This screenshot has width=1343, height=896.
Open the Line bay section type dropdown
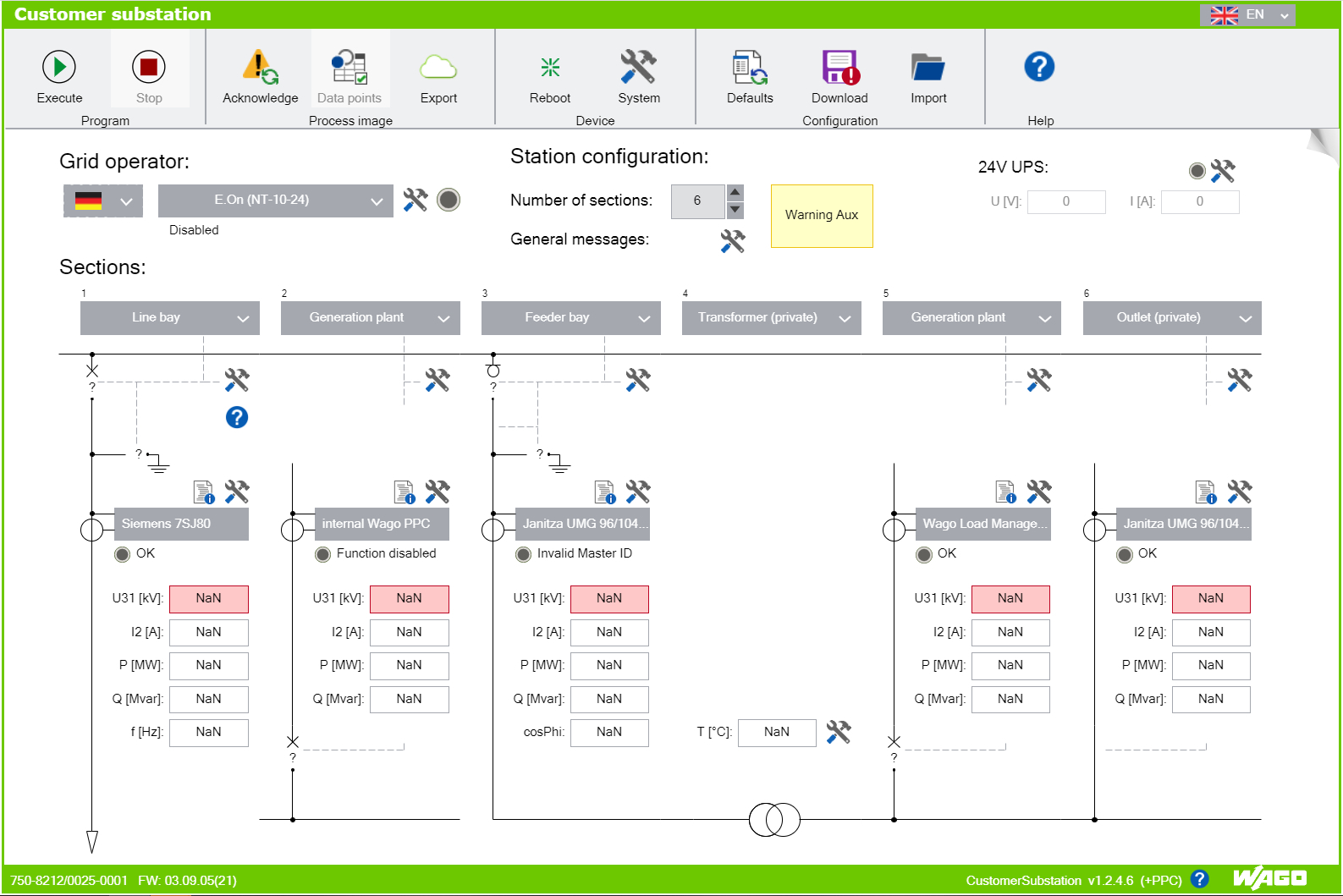169,318
